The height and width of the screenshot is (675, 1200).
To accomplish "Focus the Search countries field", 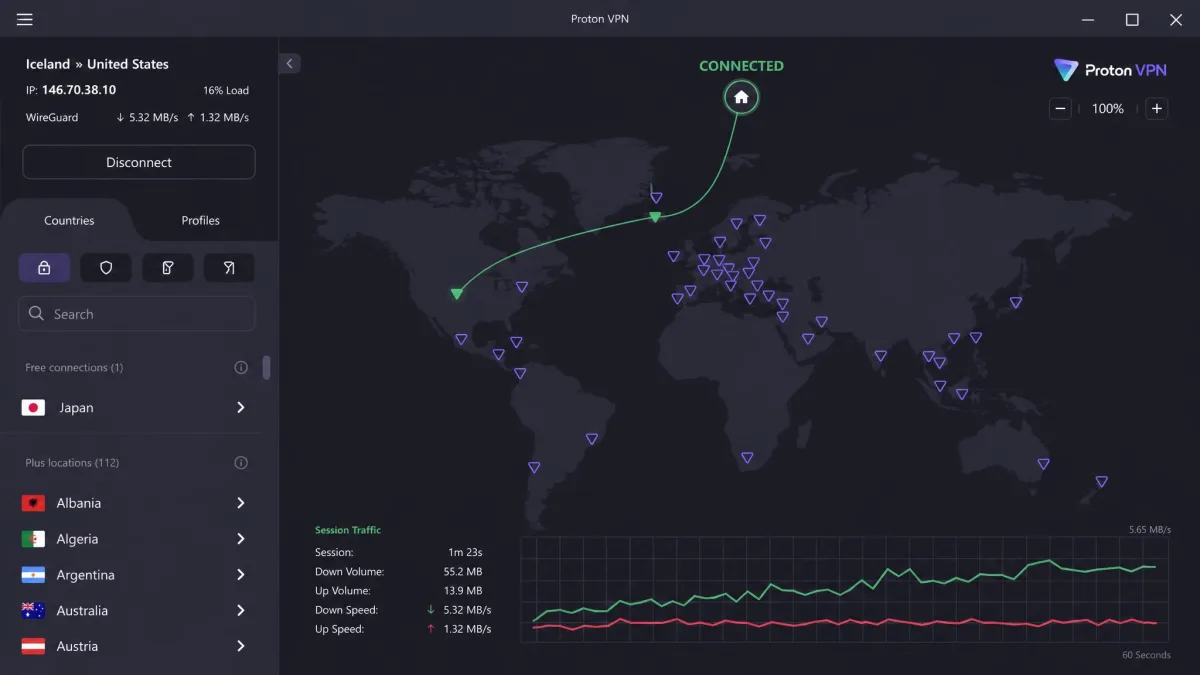I will (137, 314).
